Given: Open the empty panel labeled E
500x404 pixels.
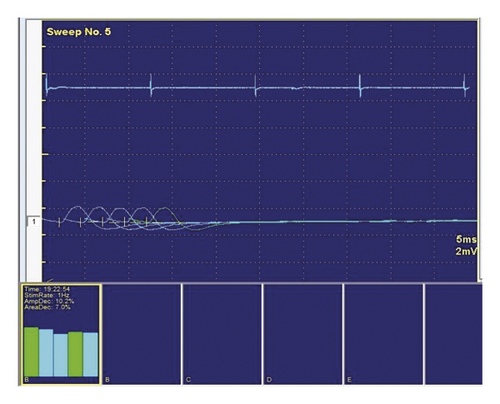Looking at the screenshot, I should click(x=384, y=334).
